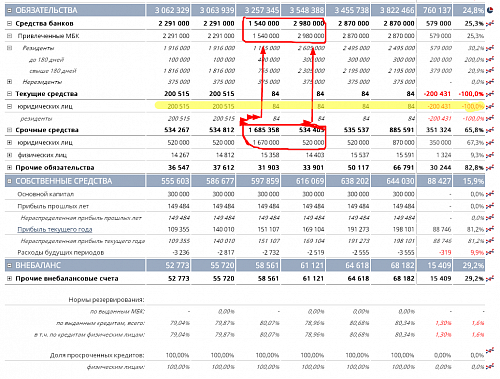This screenshot has width=500, height=379.
Task: Open trend chart icon for Прибыль прошлых лет
Action: pos(490,206)
